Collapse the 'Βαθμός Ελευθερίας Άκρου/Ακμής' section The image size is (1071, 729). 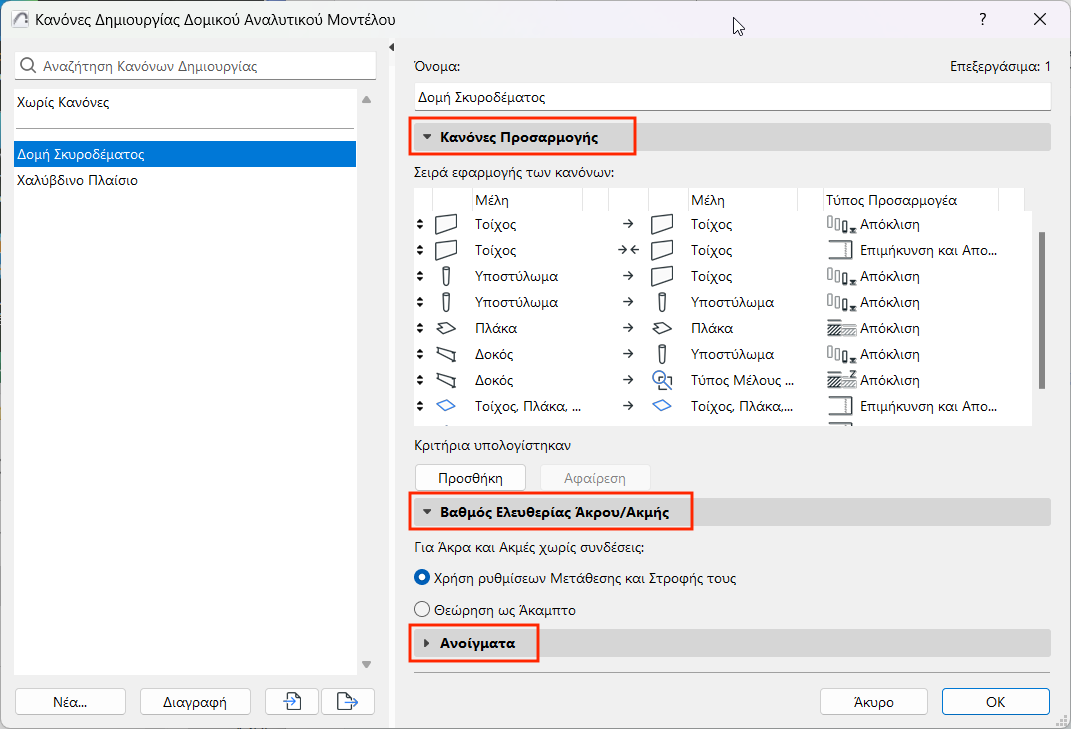tap(427, 513)
